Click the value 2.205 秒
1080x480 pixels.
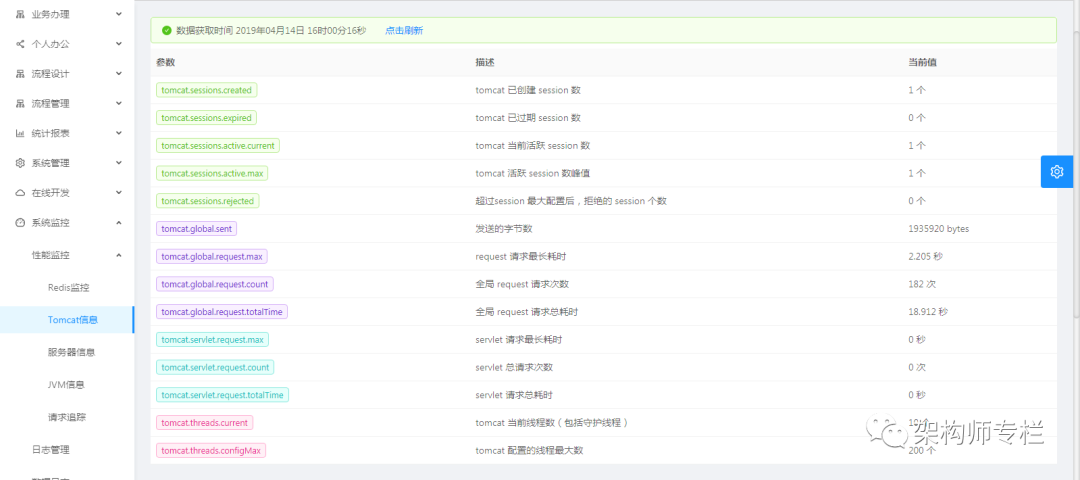(927, 256)
